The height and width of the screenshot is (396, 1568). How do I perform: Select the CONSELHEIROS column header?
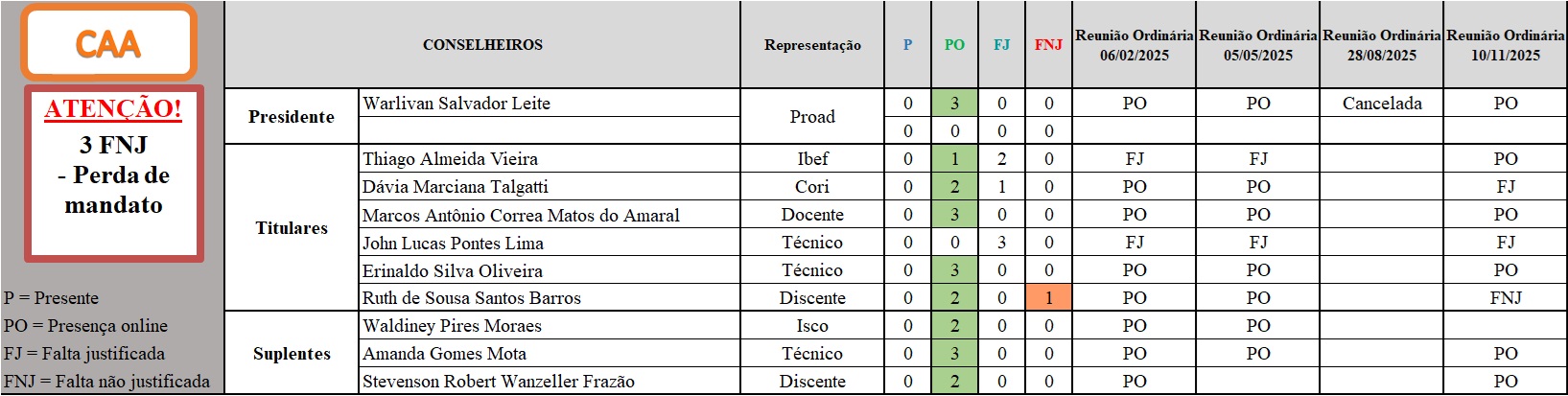point(482,45)
